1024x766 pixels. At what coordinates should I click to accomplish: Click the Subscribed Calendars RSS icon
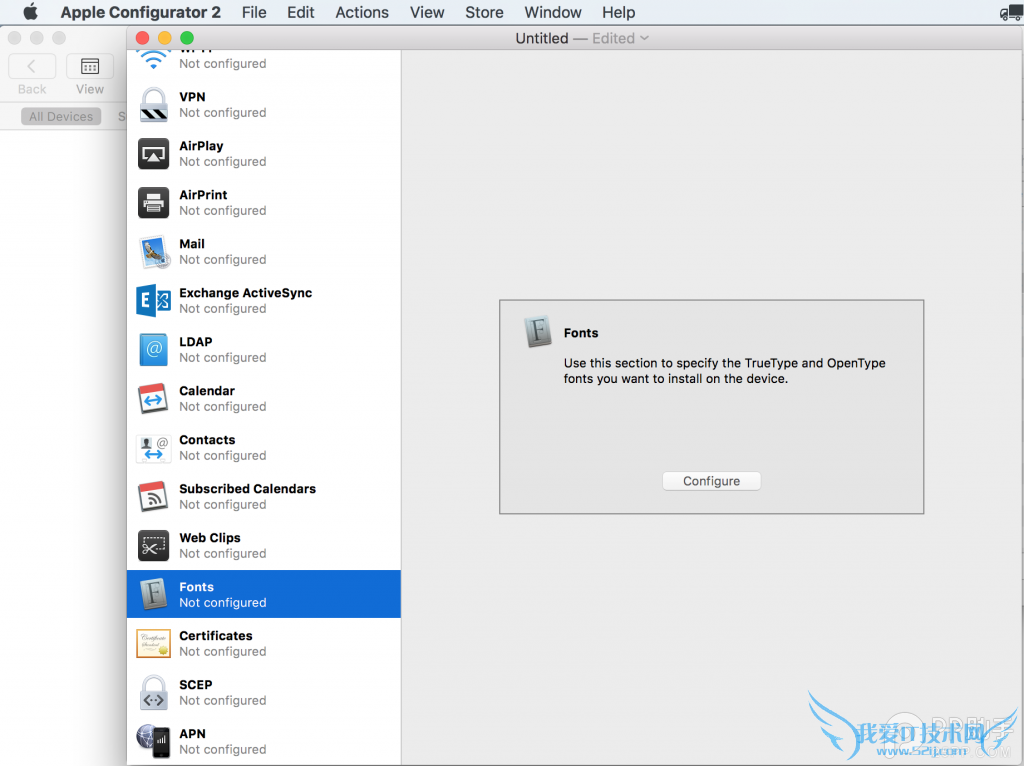[153, 497]
